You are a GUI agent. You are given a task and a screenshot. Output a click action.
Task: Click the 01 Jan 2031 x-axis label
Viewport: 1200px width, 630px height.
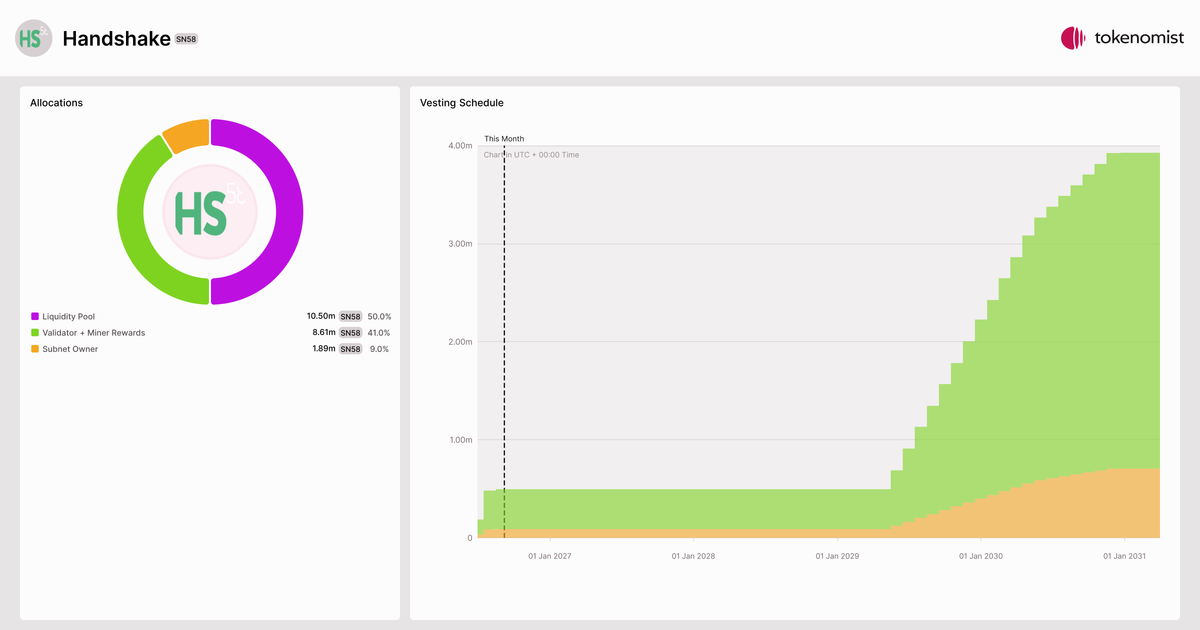click(1124, 556)
